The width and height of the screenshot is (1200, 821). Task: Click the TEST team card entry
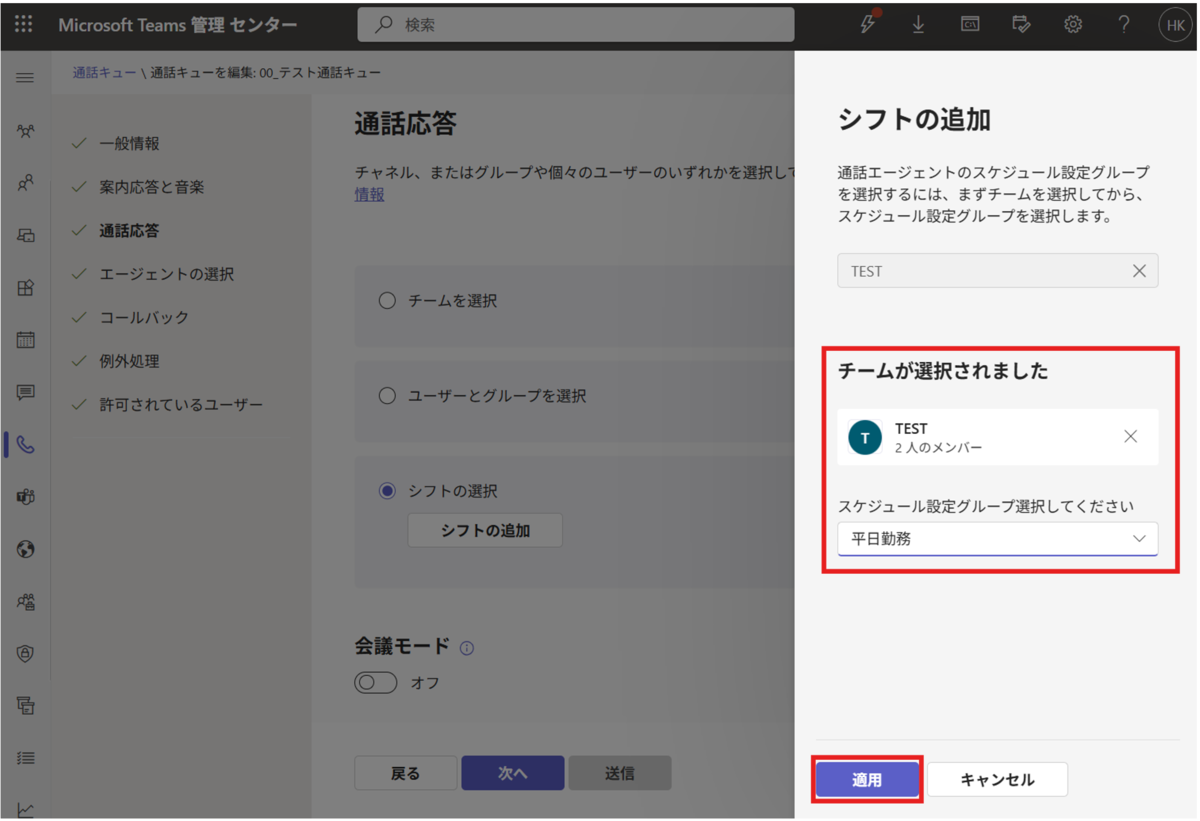tap(998, 437)
